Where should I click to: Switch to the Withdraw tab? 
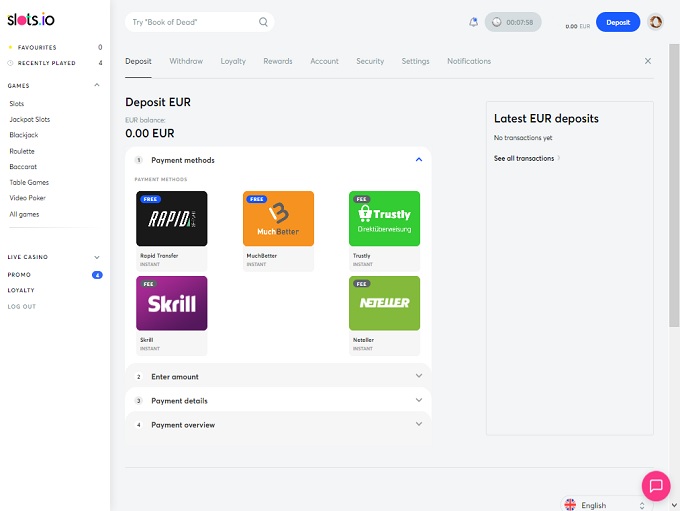pyautogui.click(x=186, y=61)
